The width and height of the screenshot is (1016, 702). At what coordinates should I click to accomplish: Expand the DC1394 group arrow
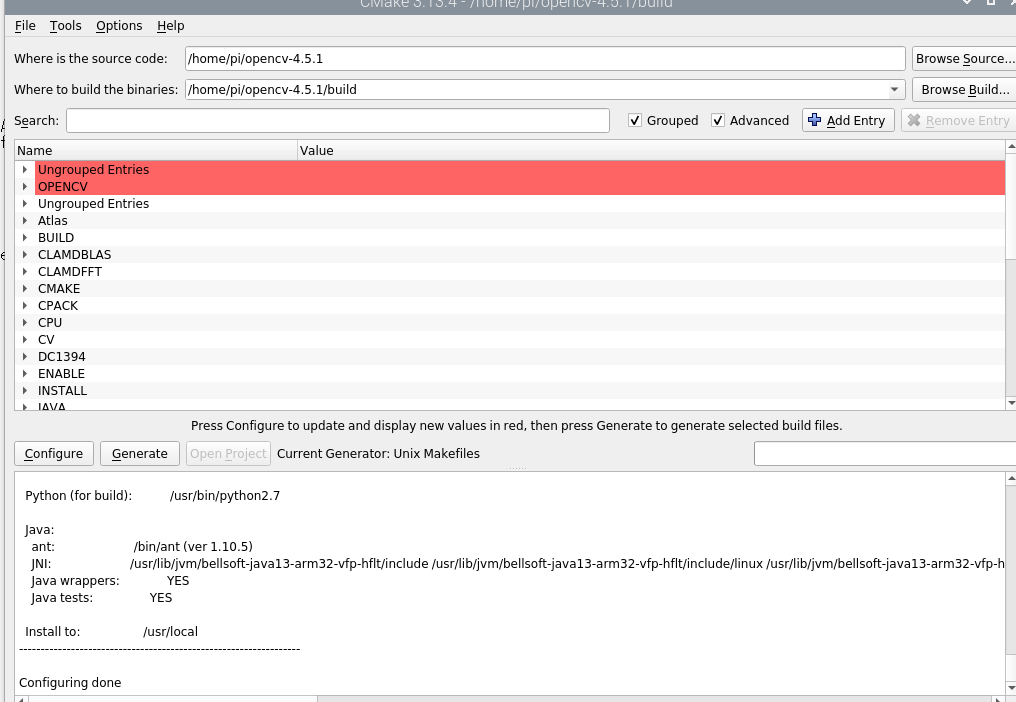point(25,357)
